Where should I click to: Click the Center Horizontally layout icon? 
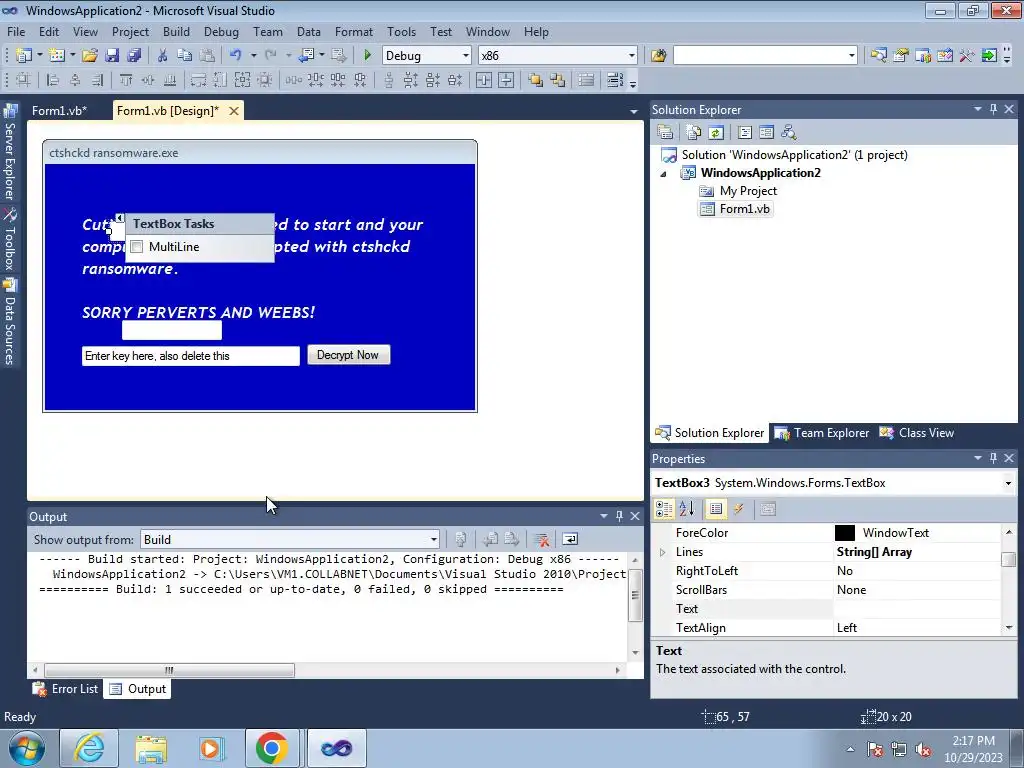pyautogui.click(x=484, y=80)
